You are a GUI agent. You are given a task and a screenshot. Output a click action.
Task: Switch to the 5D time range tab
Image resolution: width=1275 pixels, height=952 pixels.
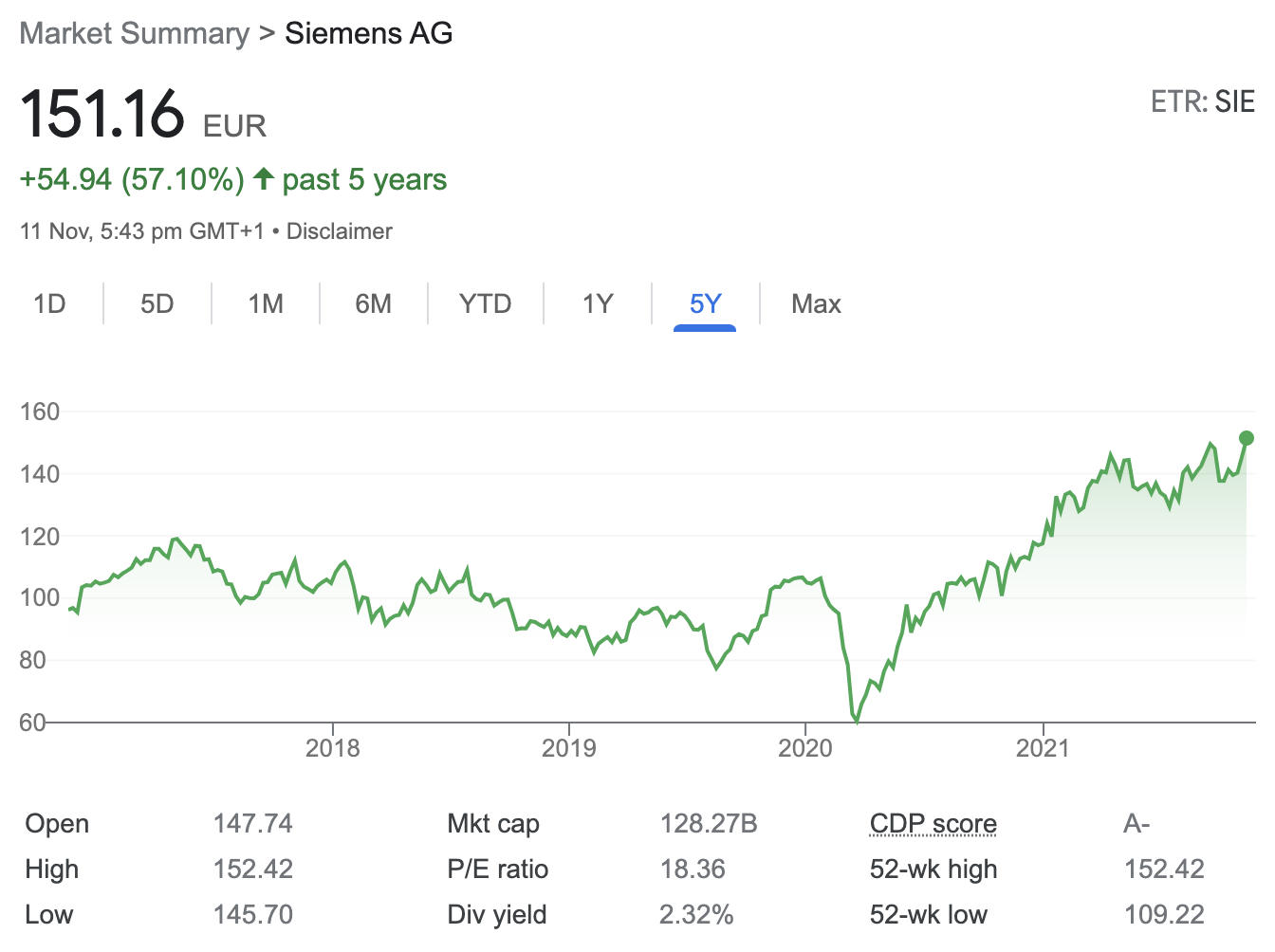(x=157, y=304)
